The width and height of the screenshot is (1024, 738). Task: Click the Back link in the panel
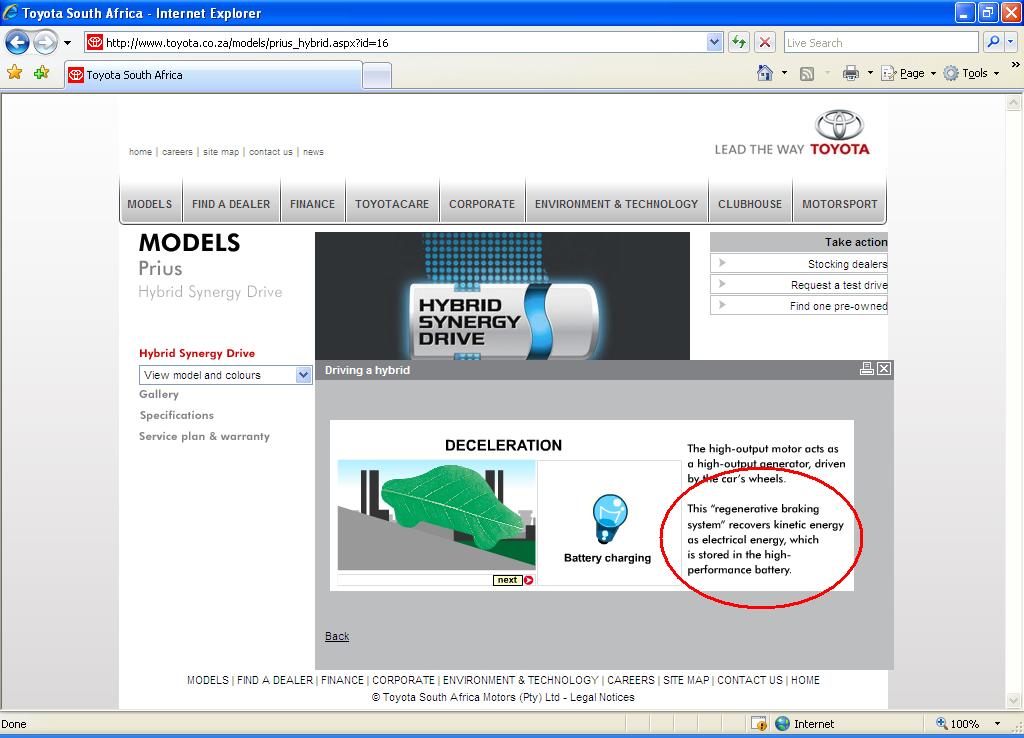(337, 636)
